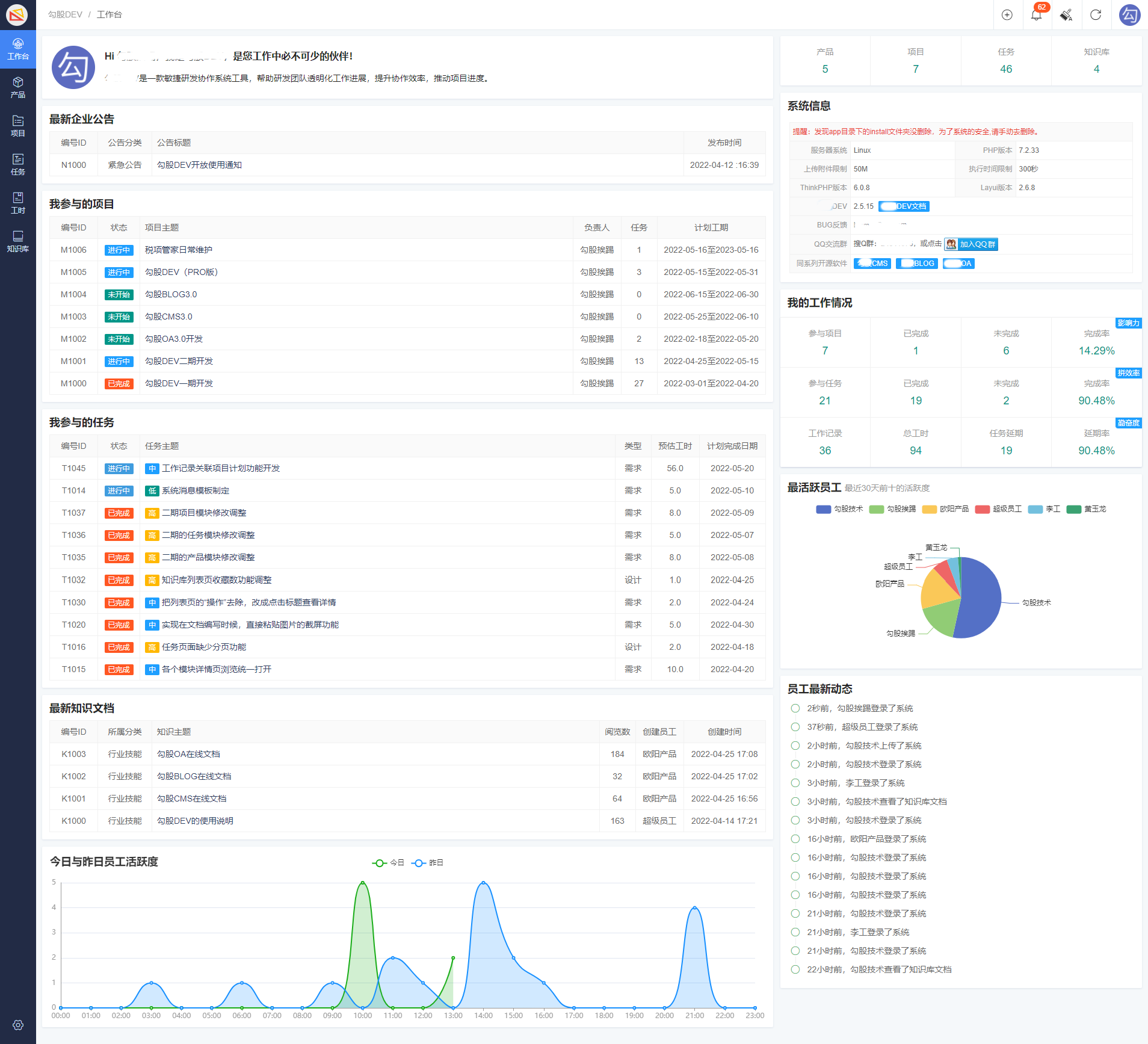The image size is (1148, 1044).
Task: Open document 勾股DEV的使用说明
Action: pos(195,821)
